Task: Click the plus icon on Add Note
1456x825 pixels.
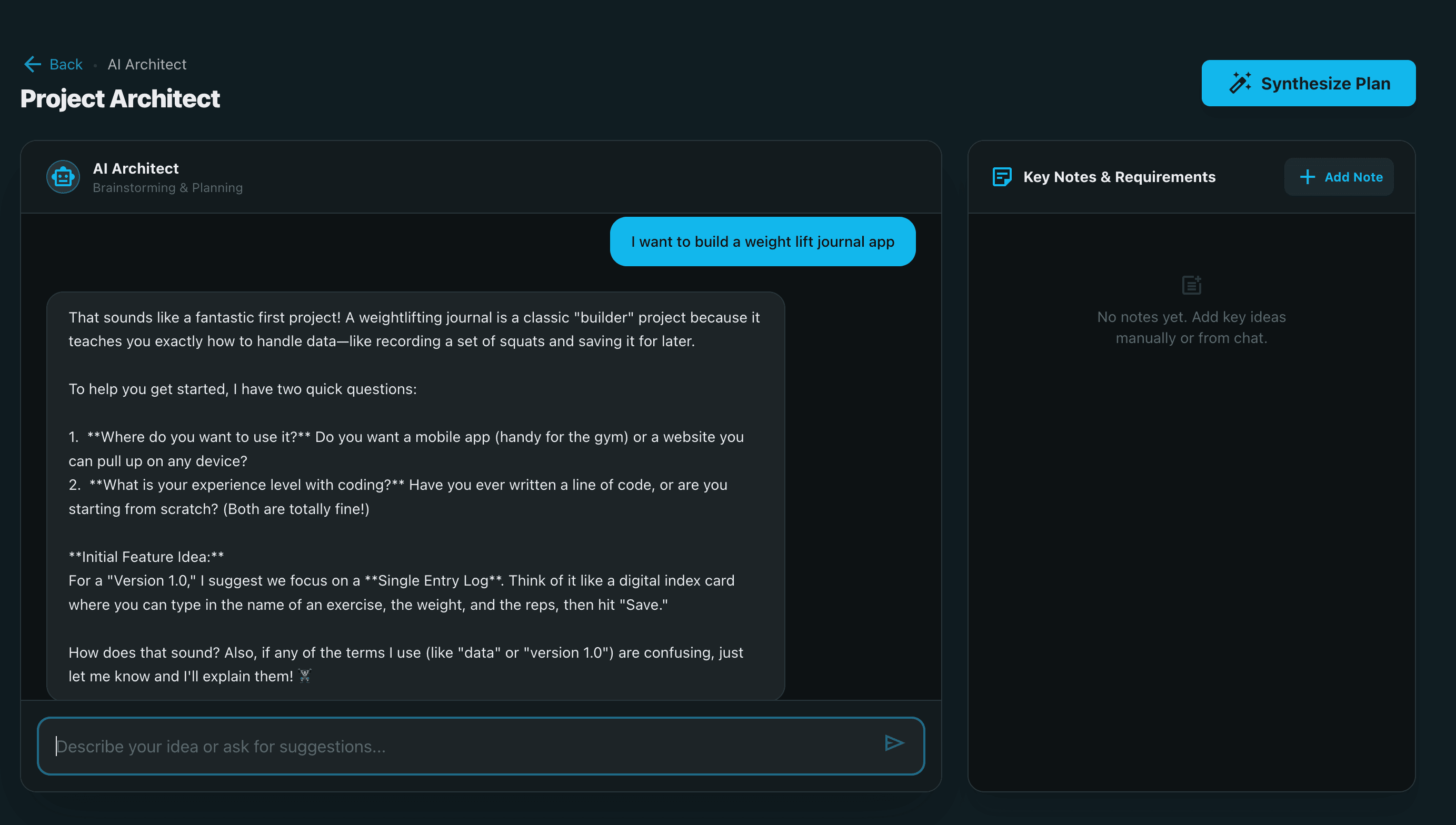Action: 1307,177
